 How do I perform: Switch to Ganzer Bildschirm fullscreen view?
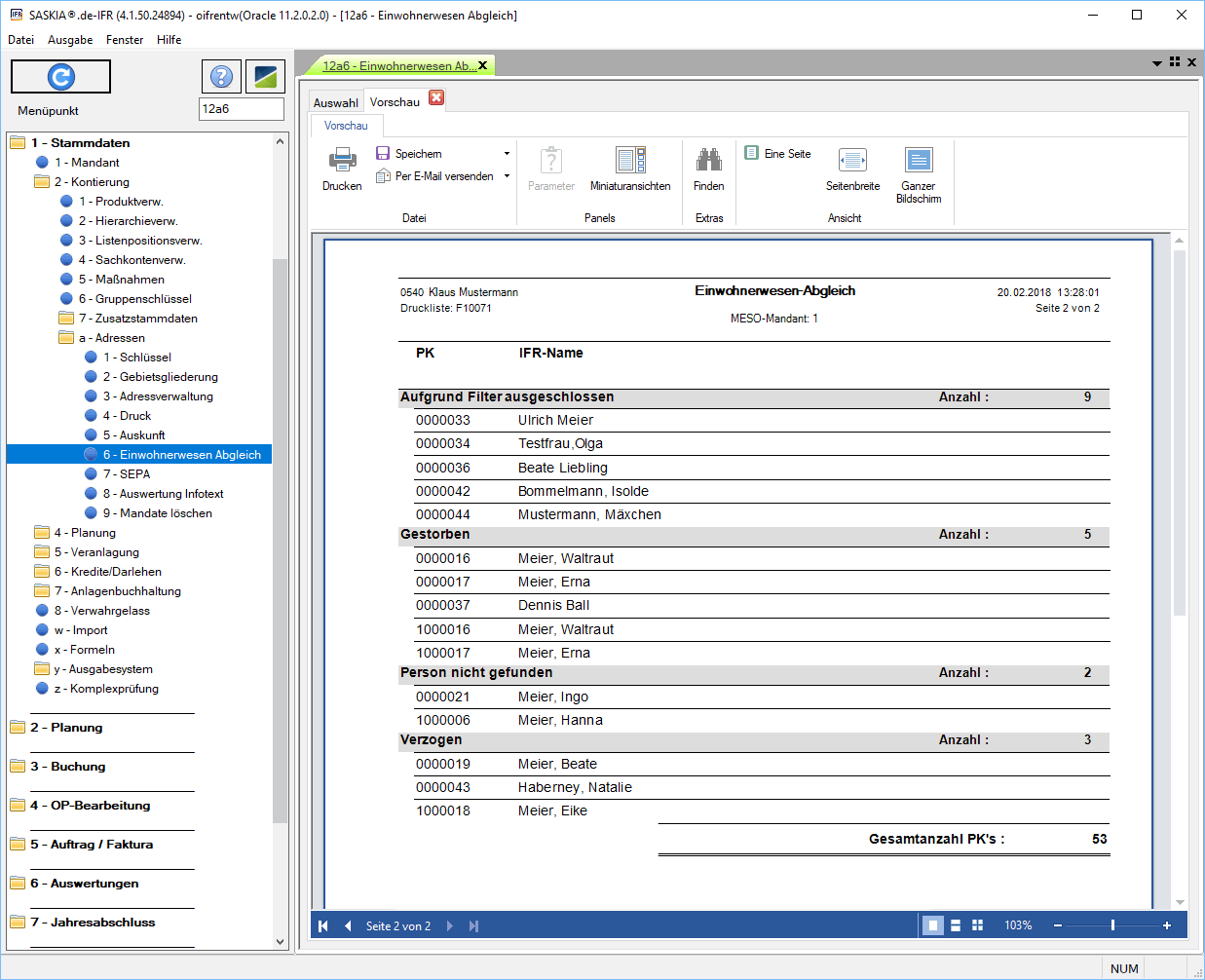(x=919, y=161)
